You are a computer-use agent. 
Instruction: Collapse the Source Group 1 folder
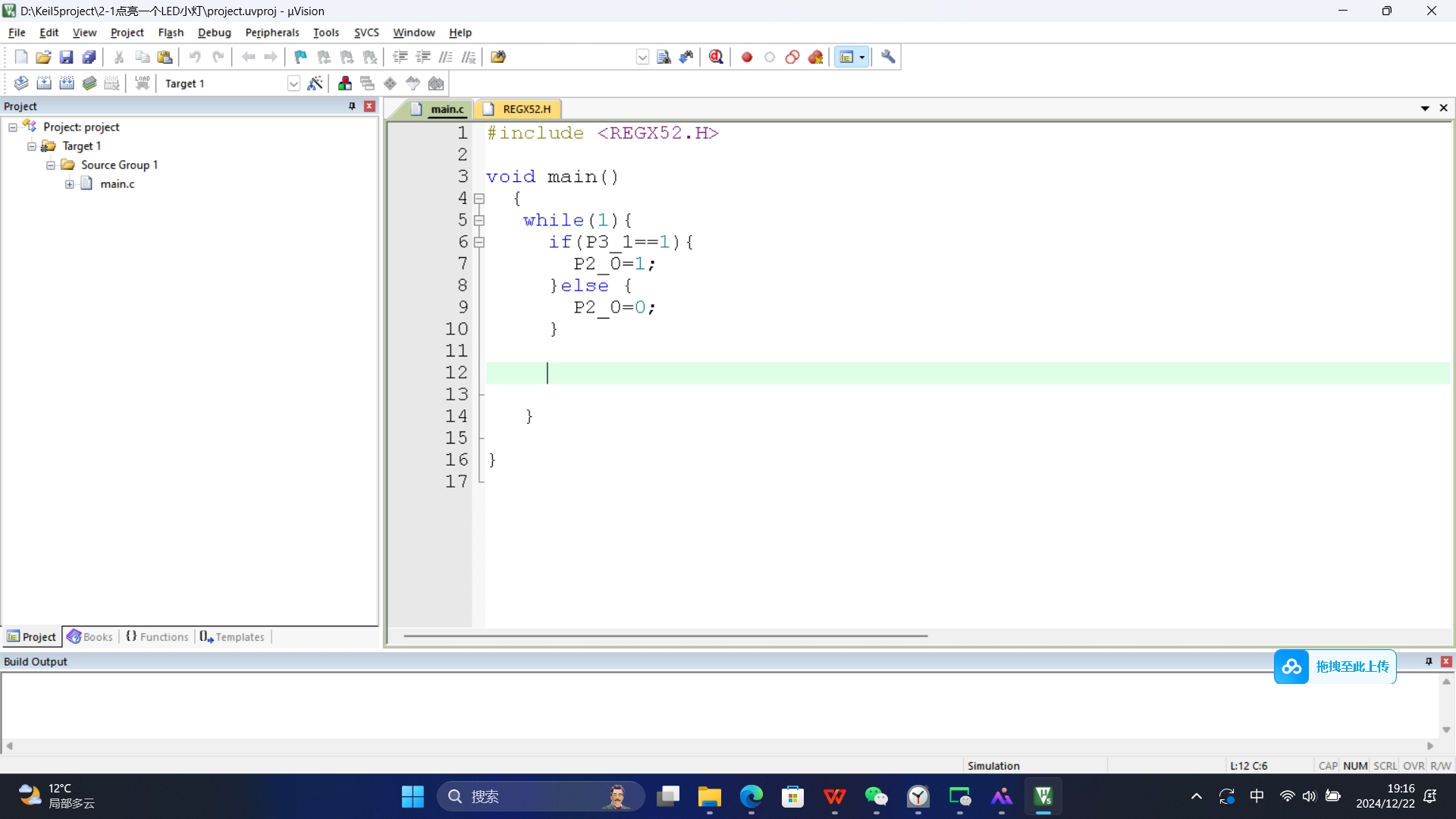click(x=51, y=165)
